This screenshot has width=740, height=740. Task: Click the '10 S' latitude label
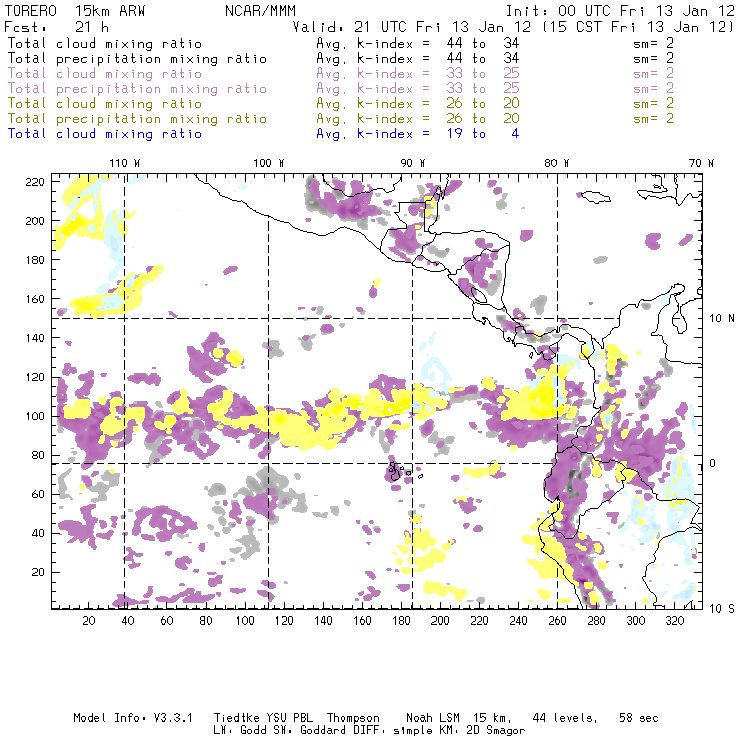[722, 609]
